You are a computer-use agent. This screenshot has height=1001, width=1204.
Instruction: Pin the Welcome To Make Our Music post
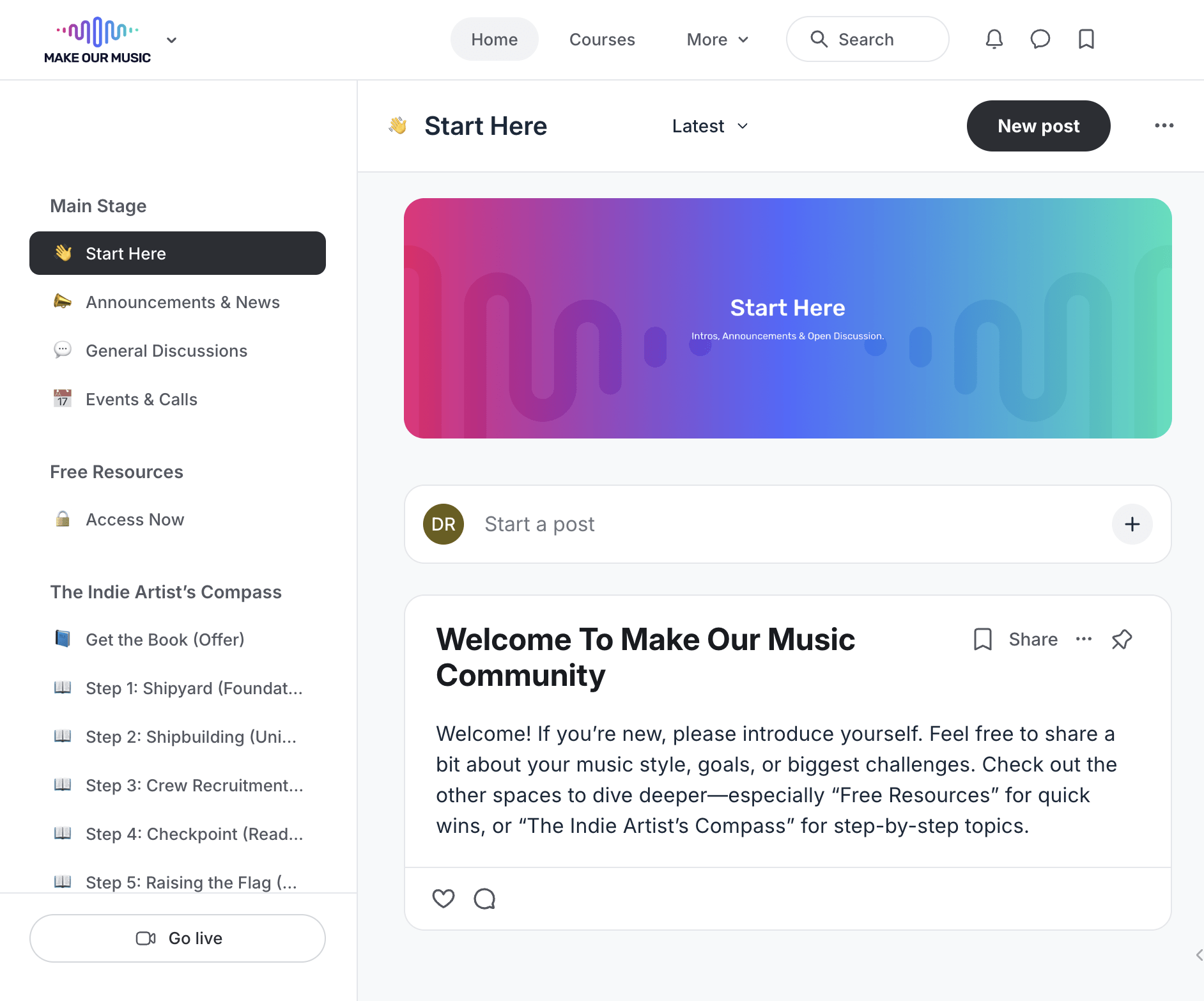coord(1122,639)
